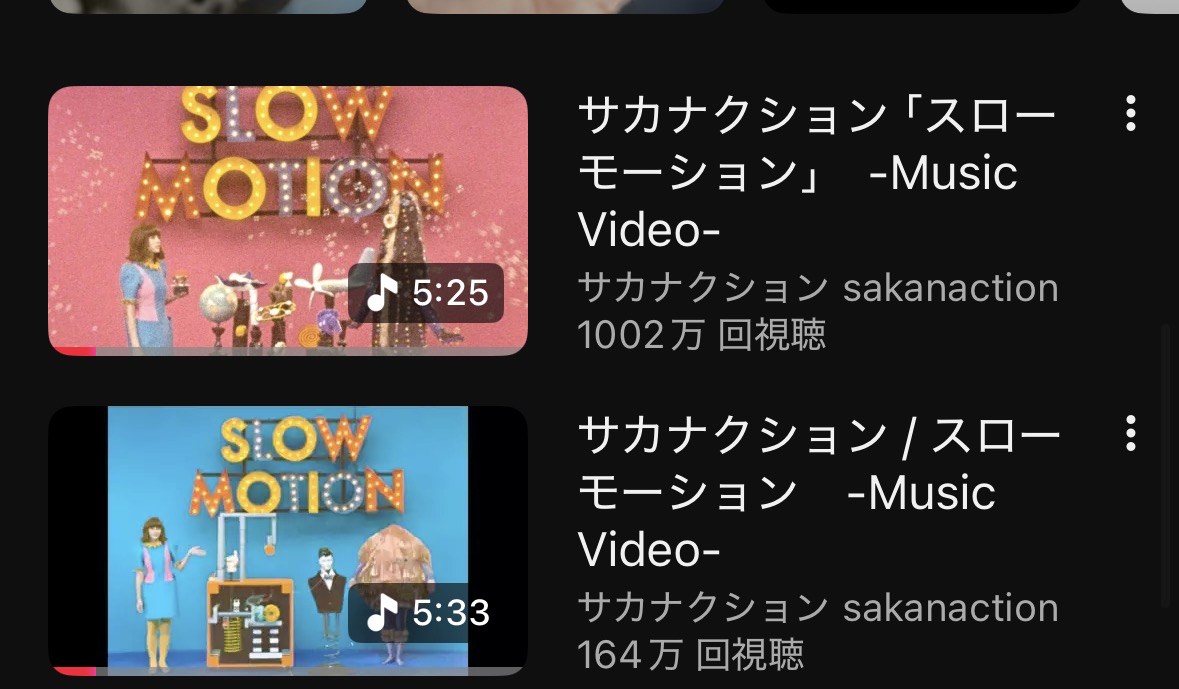Image resolution: width=1179 pixels, height=689 pixels.
Task: Click the 164万 回視聴 view count
Action: click(x=690, y=654)
